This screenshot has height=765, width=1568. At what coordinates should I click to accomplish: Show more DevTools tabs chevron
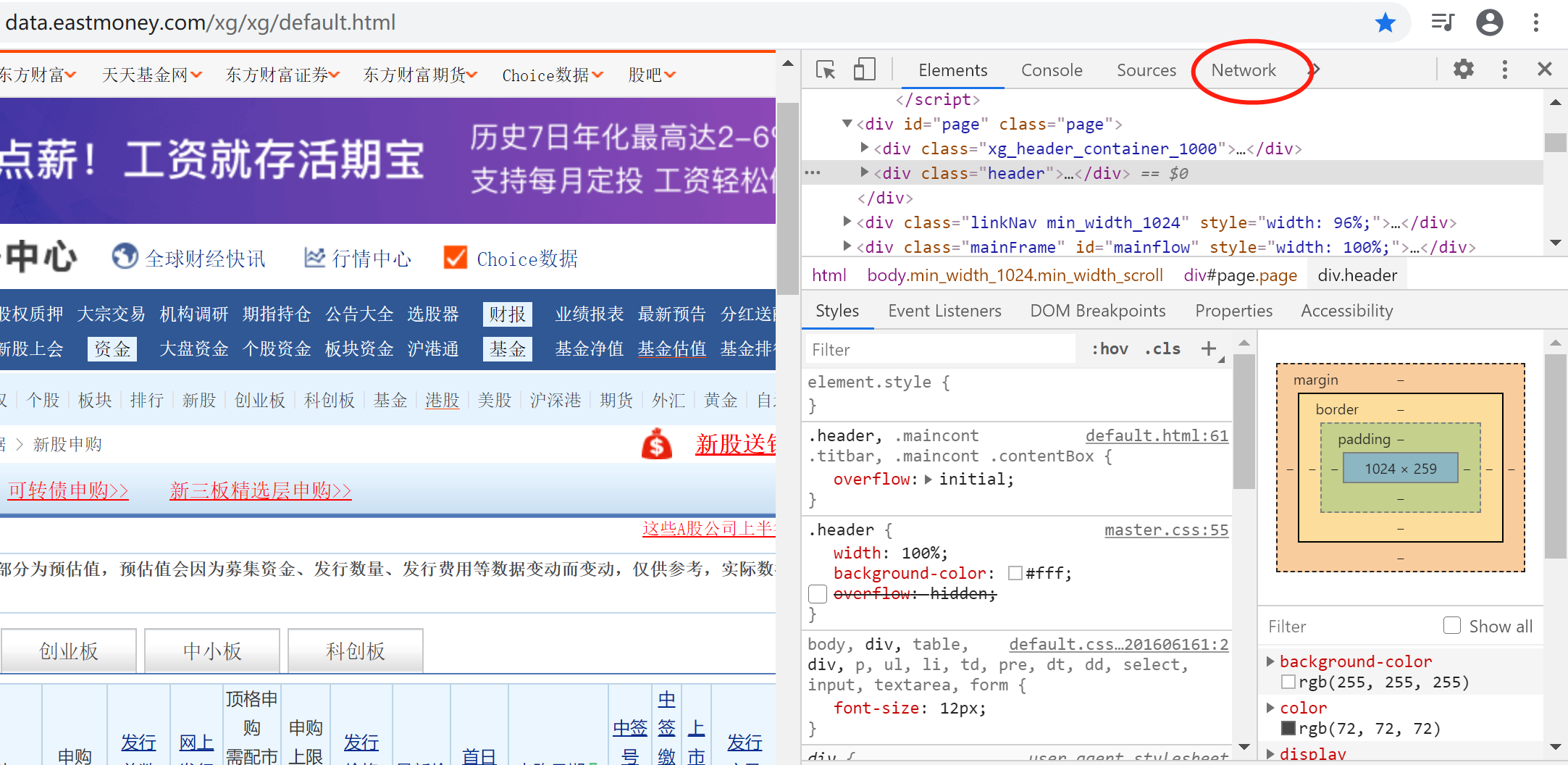click(1316, 70)
